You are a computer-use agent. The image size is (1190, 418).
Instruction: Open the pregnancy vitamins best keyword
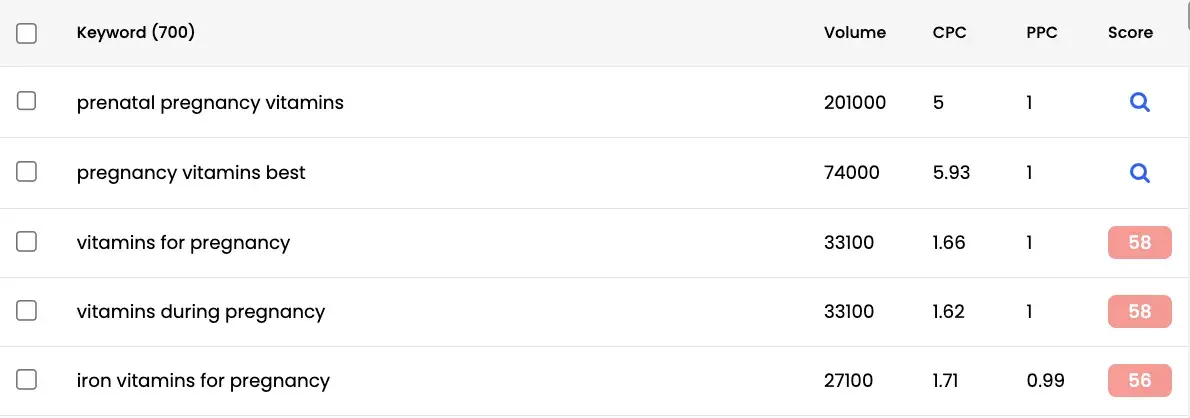coord(191,173)
